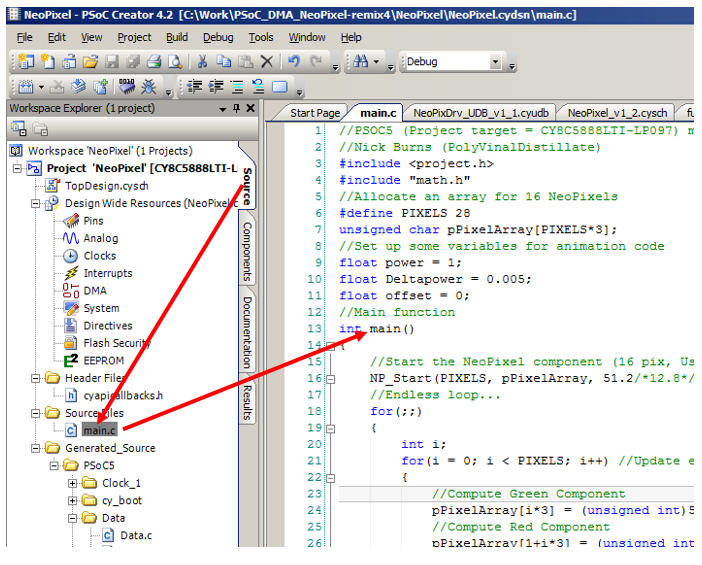Open the Project menu
Image resolution: width=702 pixels, height=565 pixels.
[134, 38]
